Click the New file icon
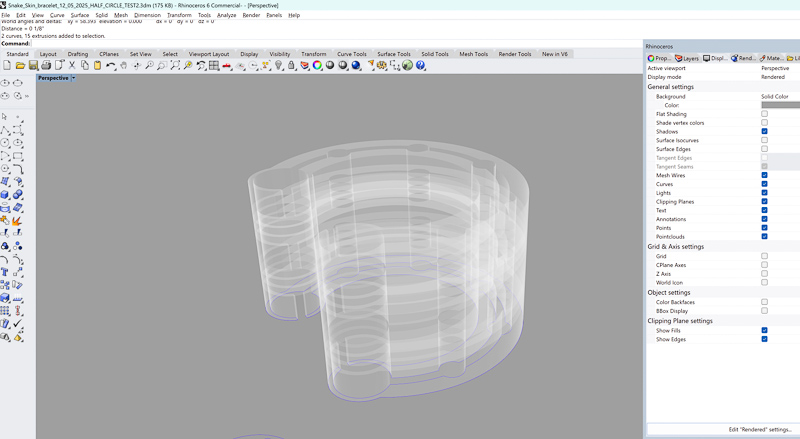This screenshot has height=439, width=800. click(x=7, y=66)
